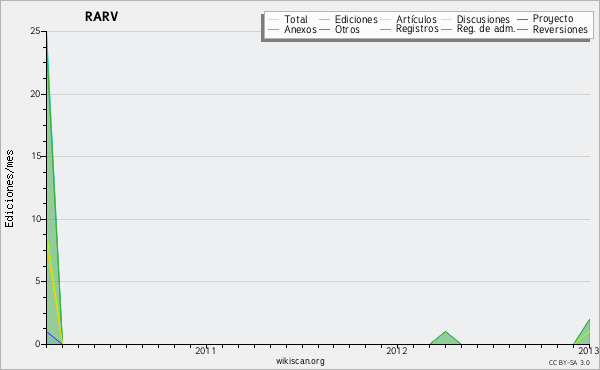Click the 'CC BY-SA 3.0' license text
The image size is (600, 370).
tap(569, 363)
